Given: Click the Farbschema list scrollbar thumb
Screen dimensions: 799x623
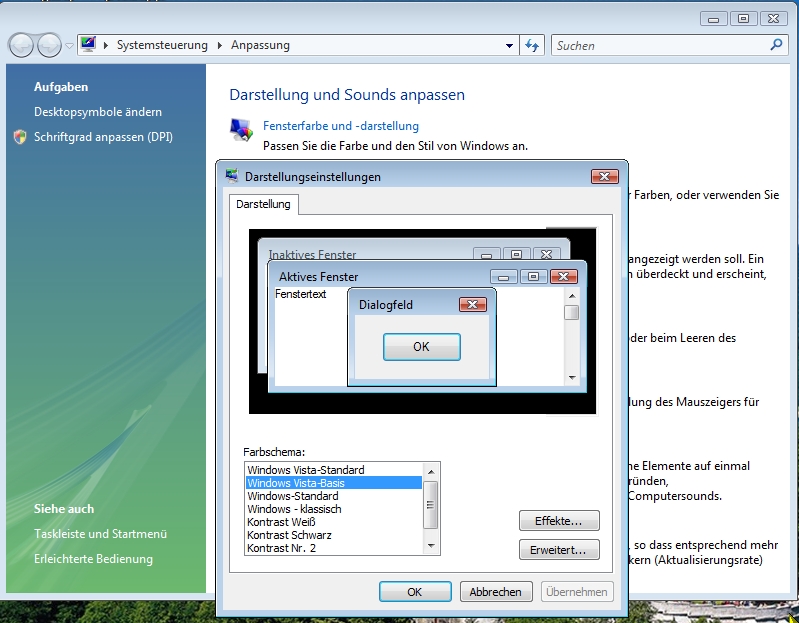Looking at the screenshot, I should (x=431, y=505).
